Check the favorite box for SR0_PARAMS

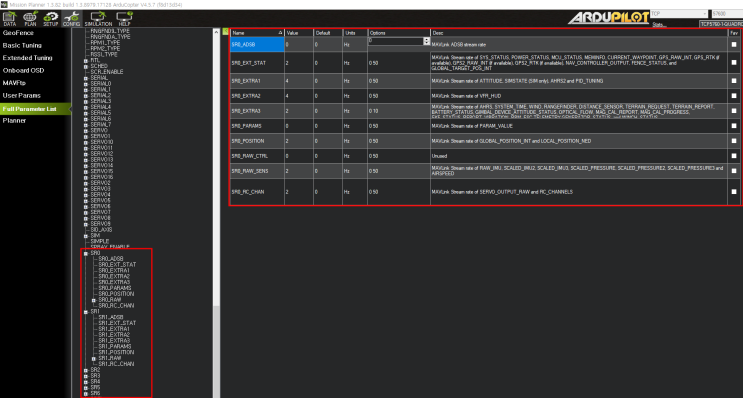point(734,126)
